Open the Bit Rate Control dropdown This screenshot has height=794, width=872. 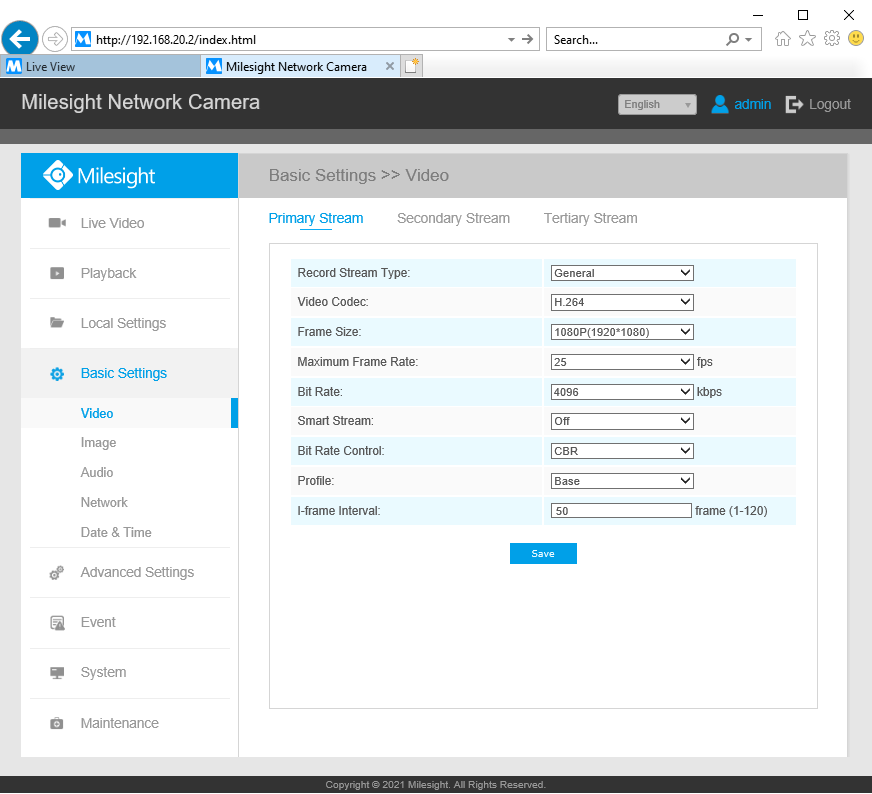pos(622,451)
